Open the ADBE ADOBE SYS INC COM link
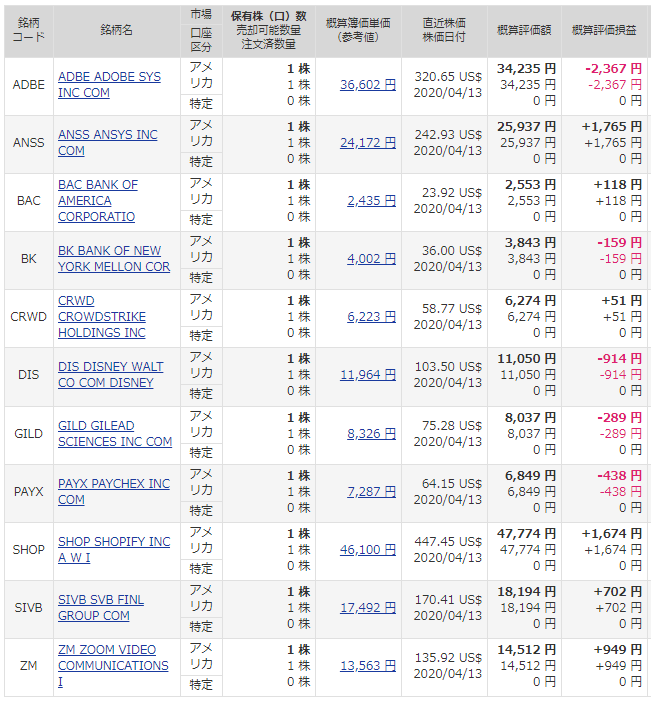Screen dimensions: 651x702 (x=109, y=85)
